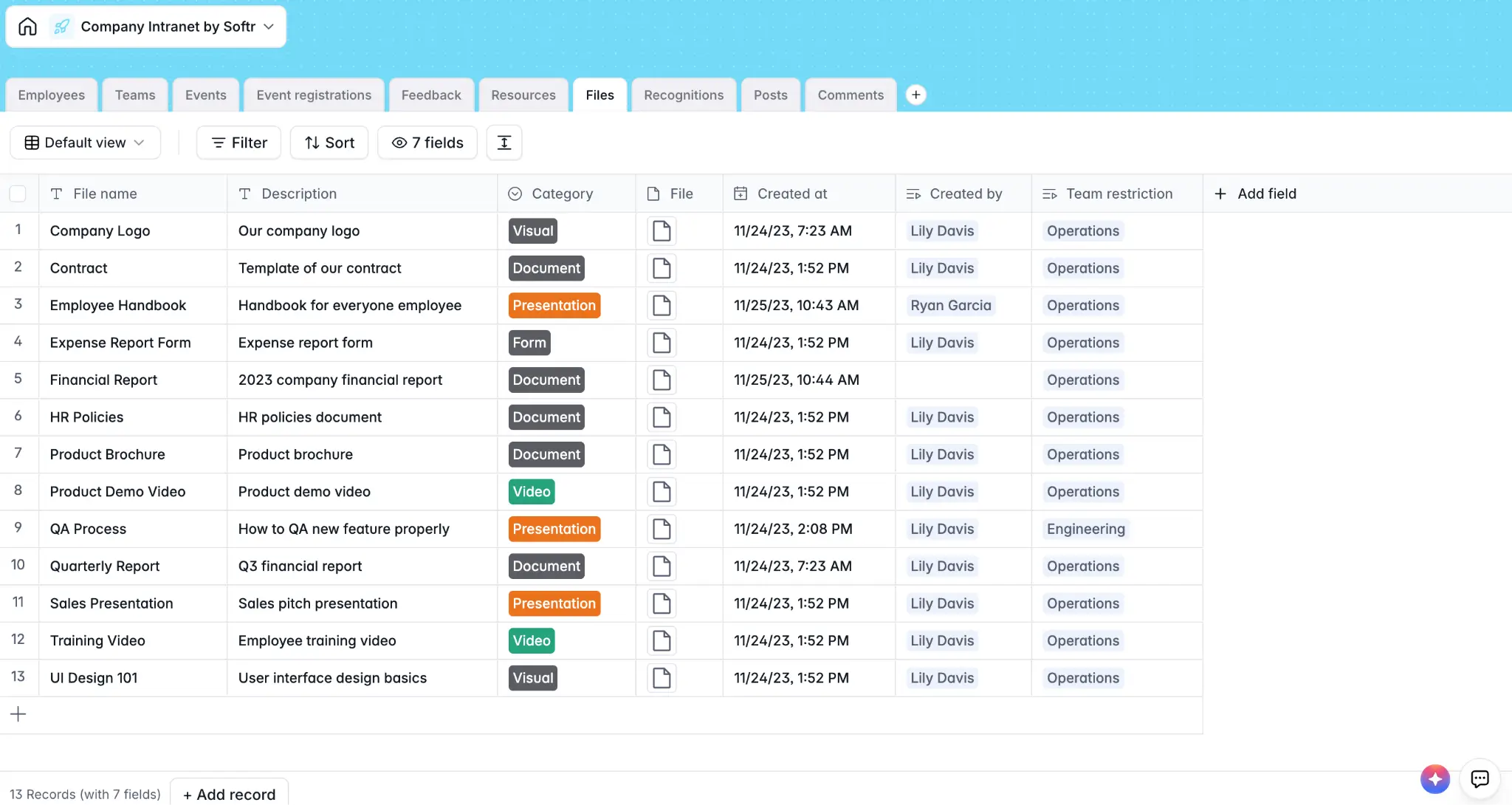
Task: Toggle the 7 fields visibility button
Action: (x=427, y=143)
